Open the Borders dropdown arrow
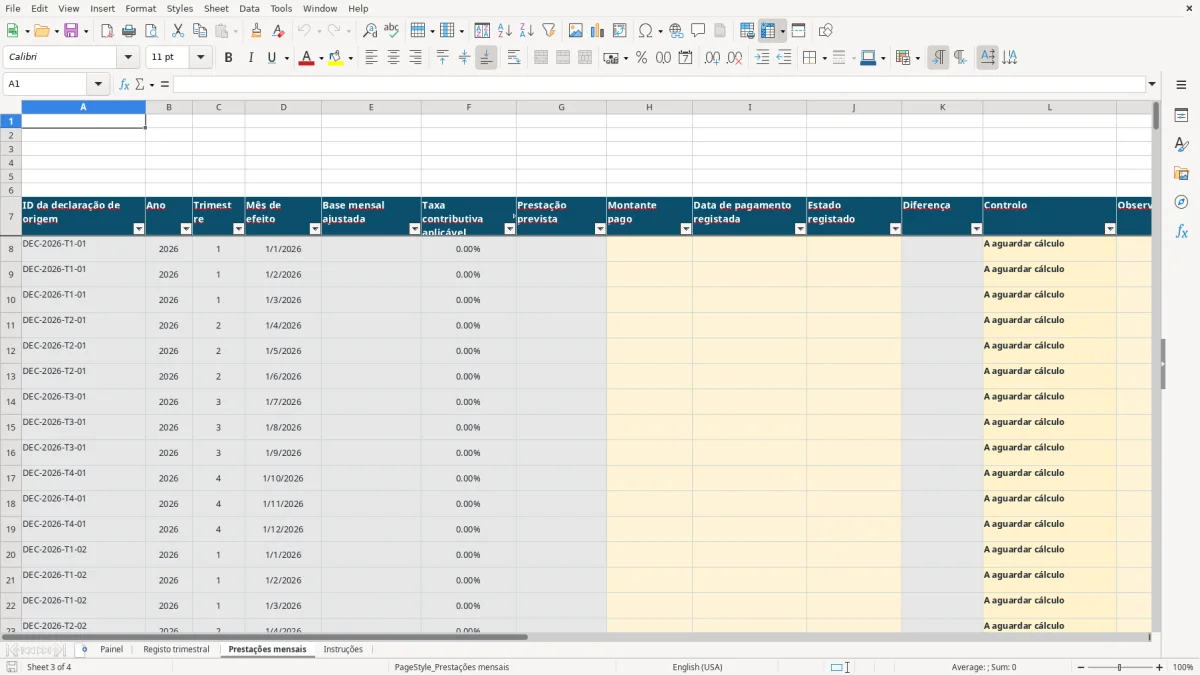Viewport: 1200px width, 675px height. pyautogui.click(x=824, y=58)
